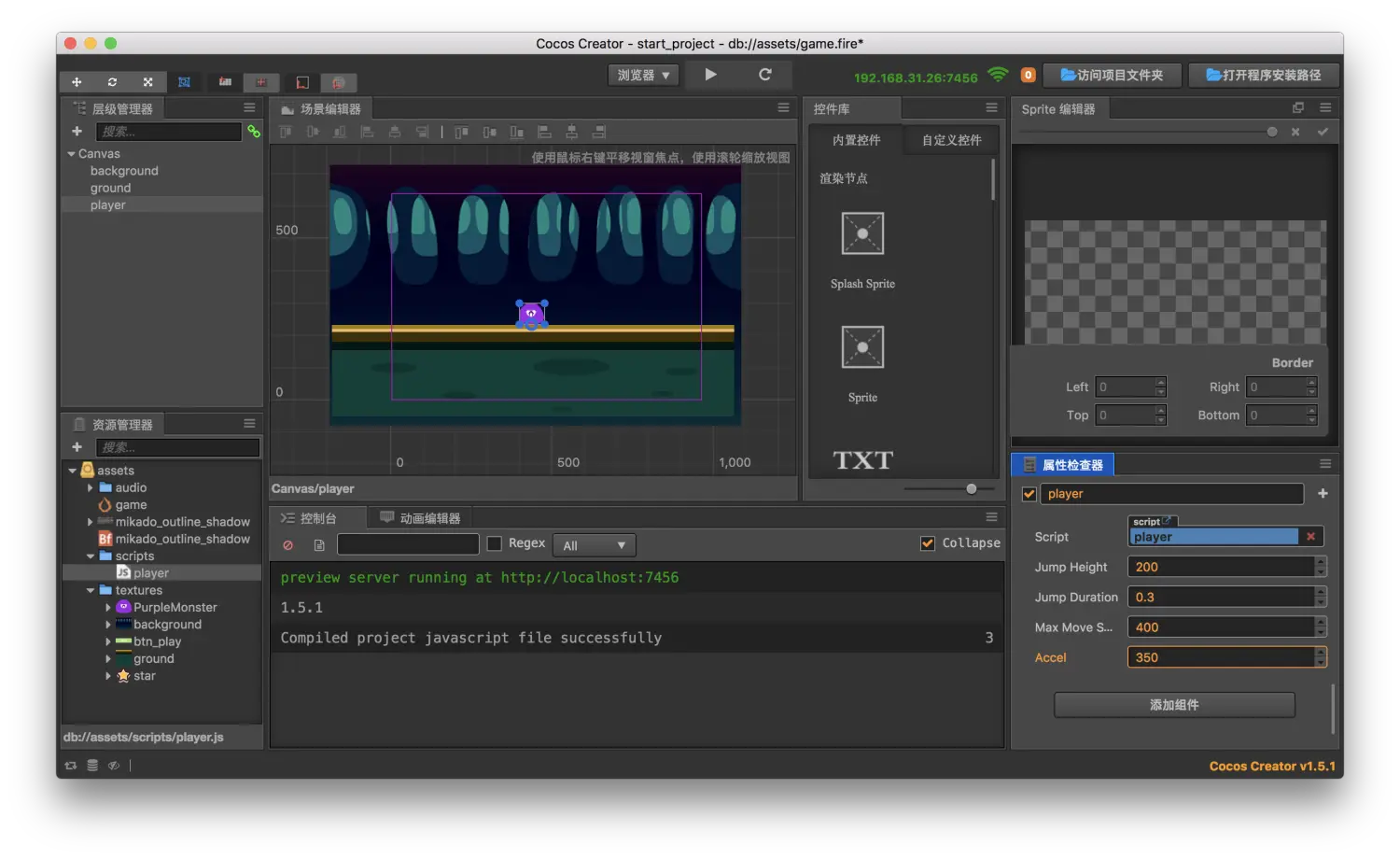Open the hierarchy panel menu icon
The width and height of the screenshot is (1400, 859).
[249, 108]
